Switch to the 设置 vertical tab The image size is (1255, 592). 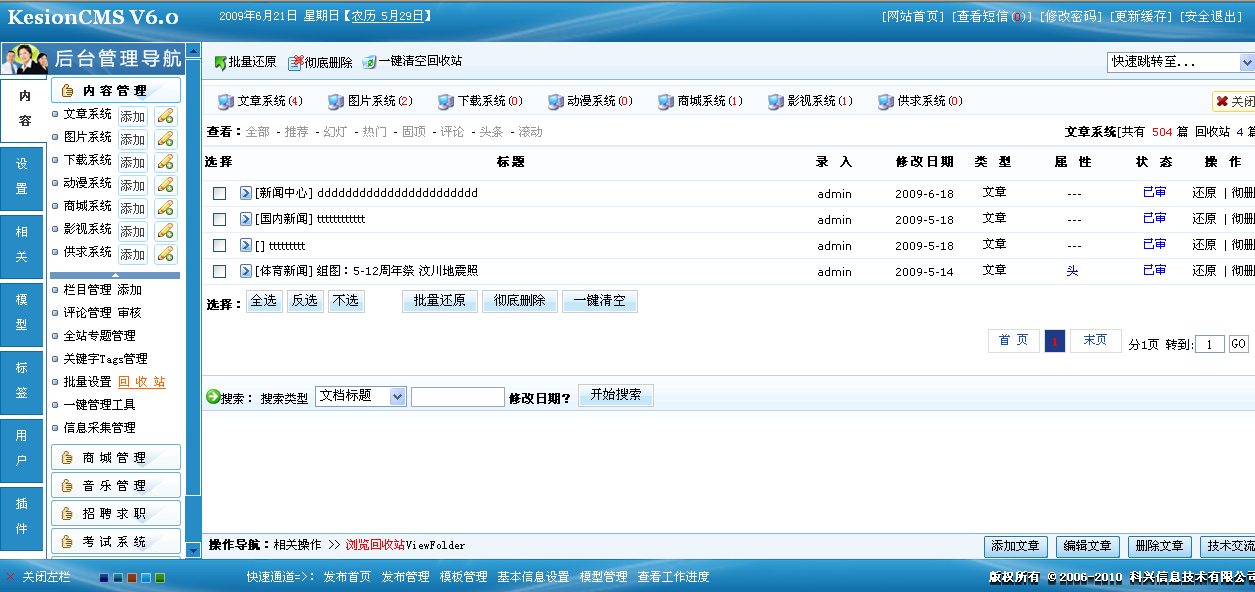pos(22,177)
